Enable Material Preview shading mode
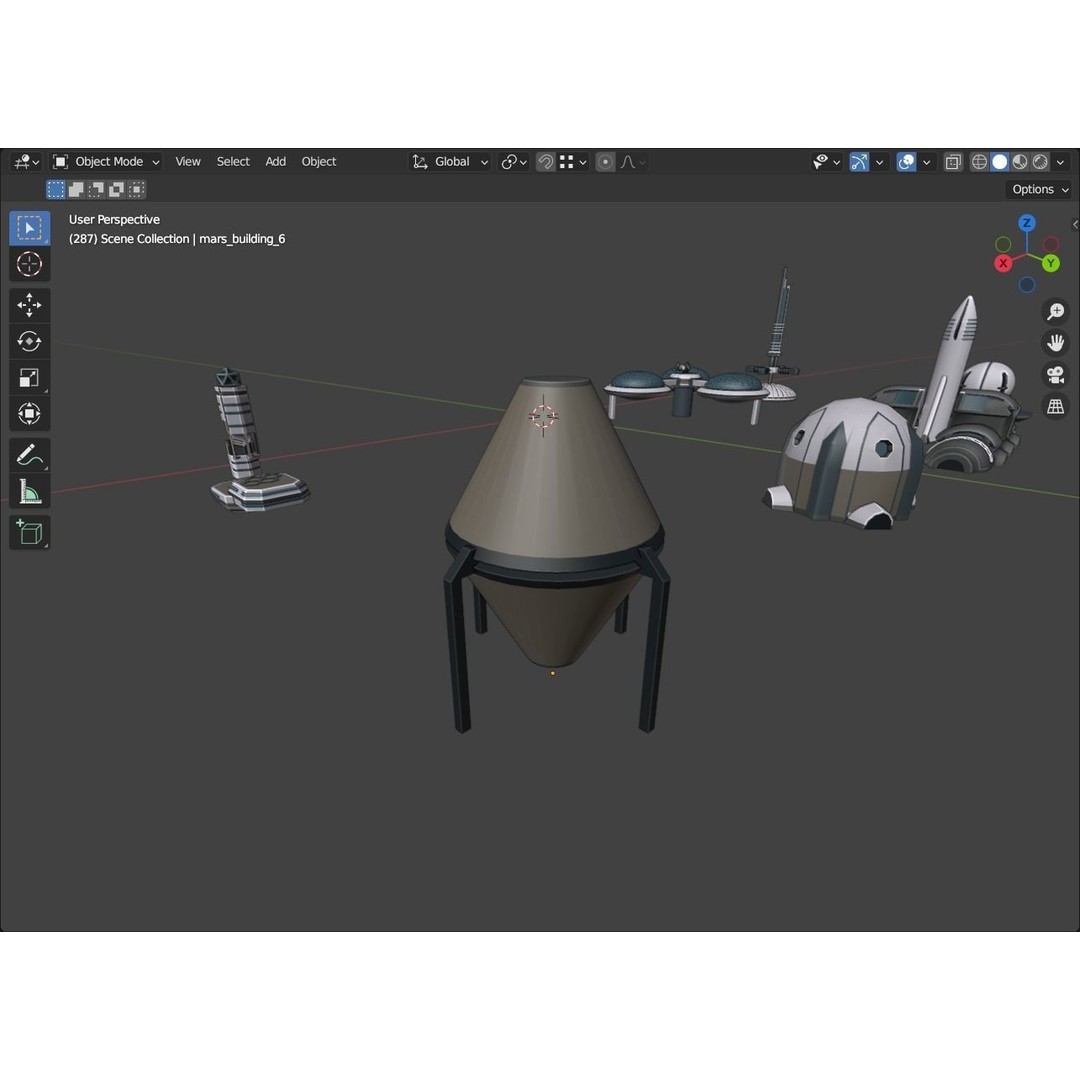 1020,161
